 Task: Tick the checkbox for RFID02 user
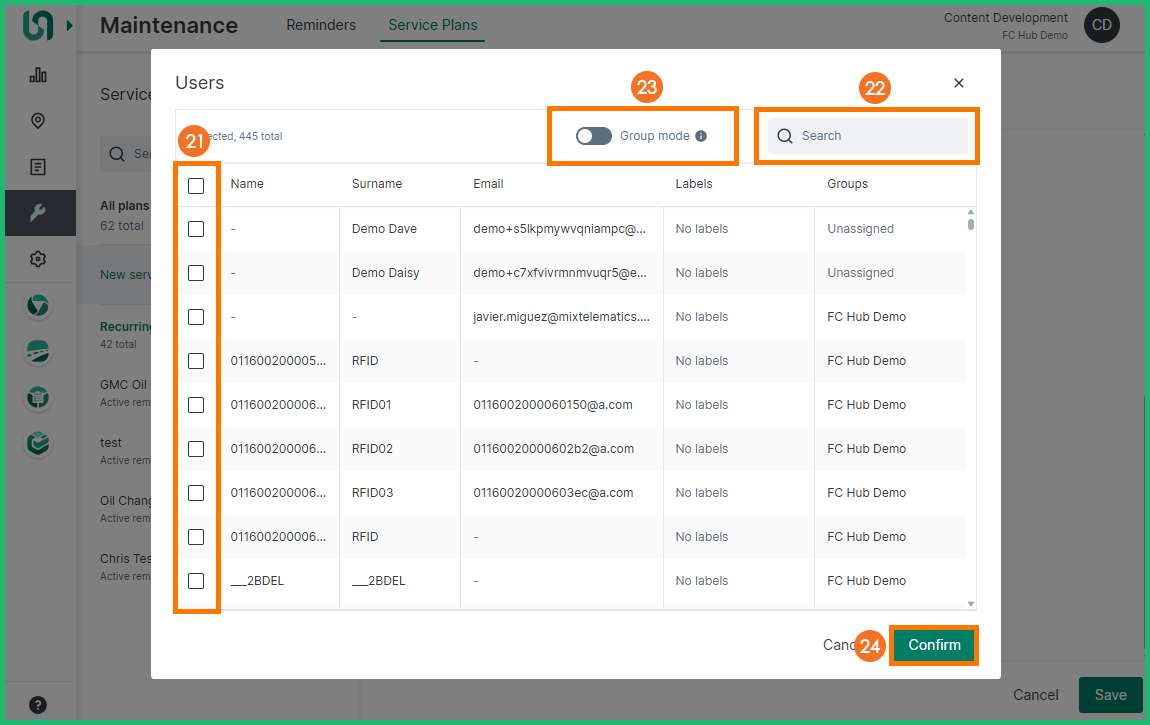196,449
